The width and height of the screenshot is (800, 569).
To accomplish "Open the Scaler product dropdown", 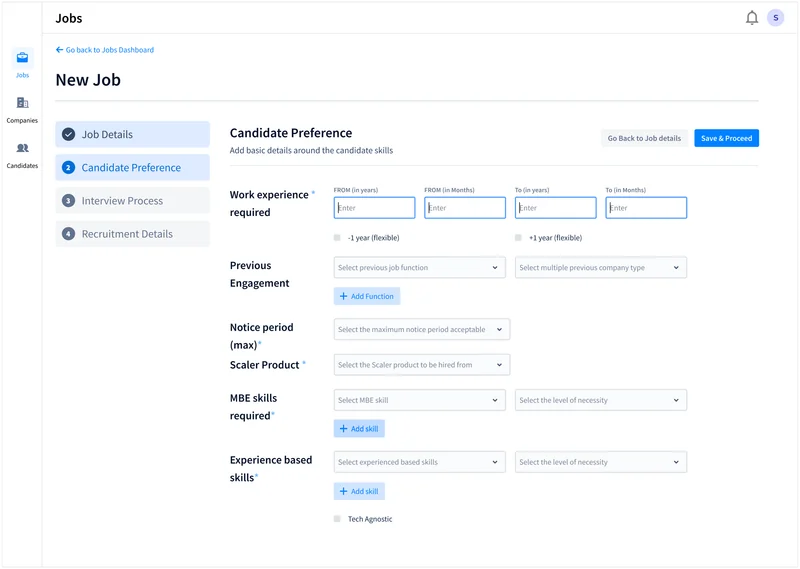I will click(421, 364).
